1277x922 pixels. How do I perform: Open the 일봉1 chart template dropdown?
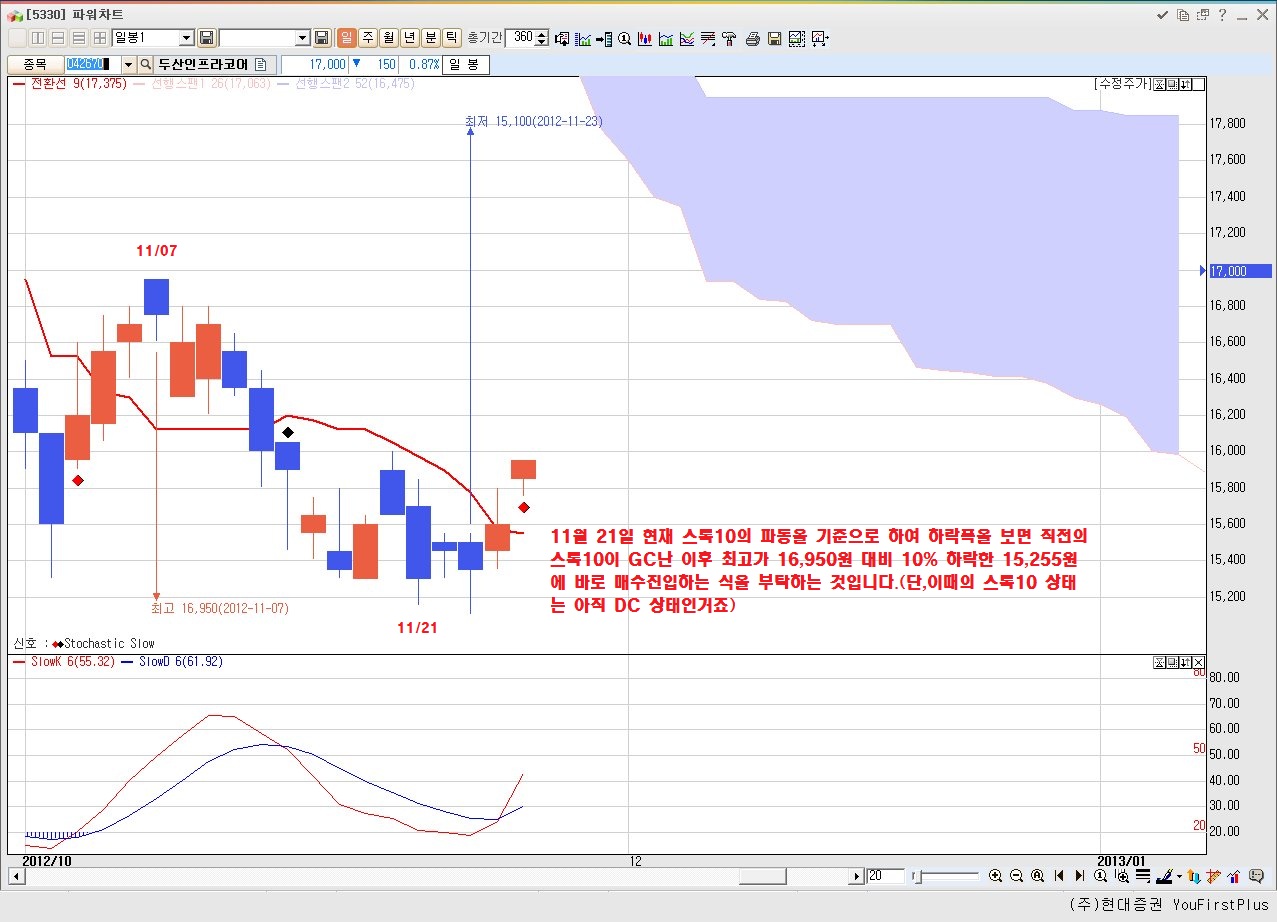click(x=186, y=38)
